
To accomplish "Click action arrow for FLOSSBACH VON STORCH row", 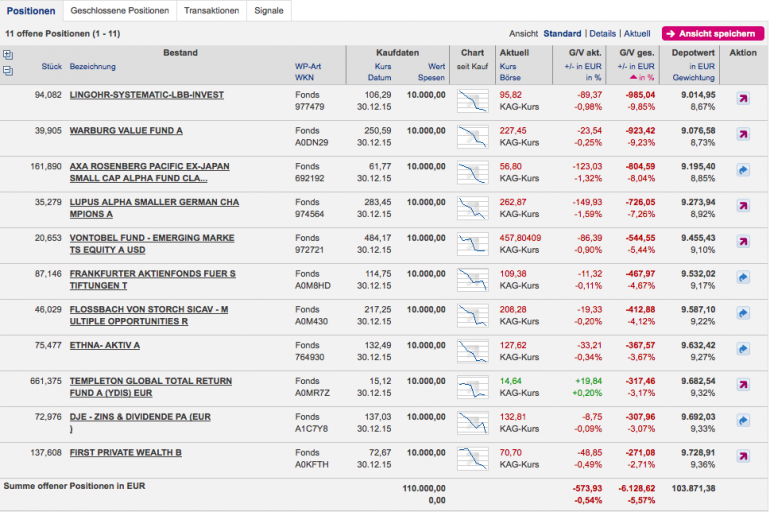I will [743, 314].
